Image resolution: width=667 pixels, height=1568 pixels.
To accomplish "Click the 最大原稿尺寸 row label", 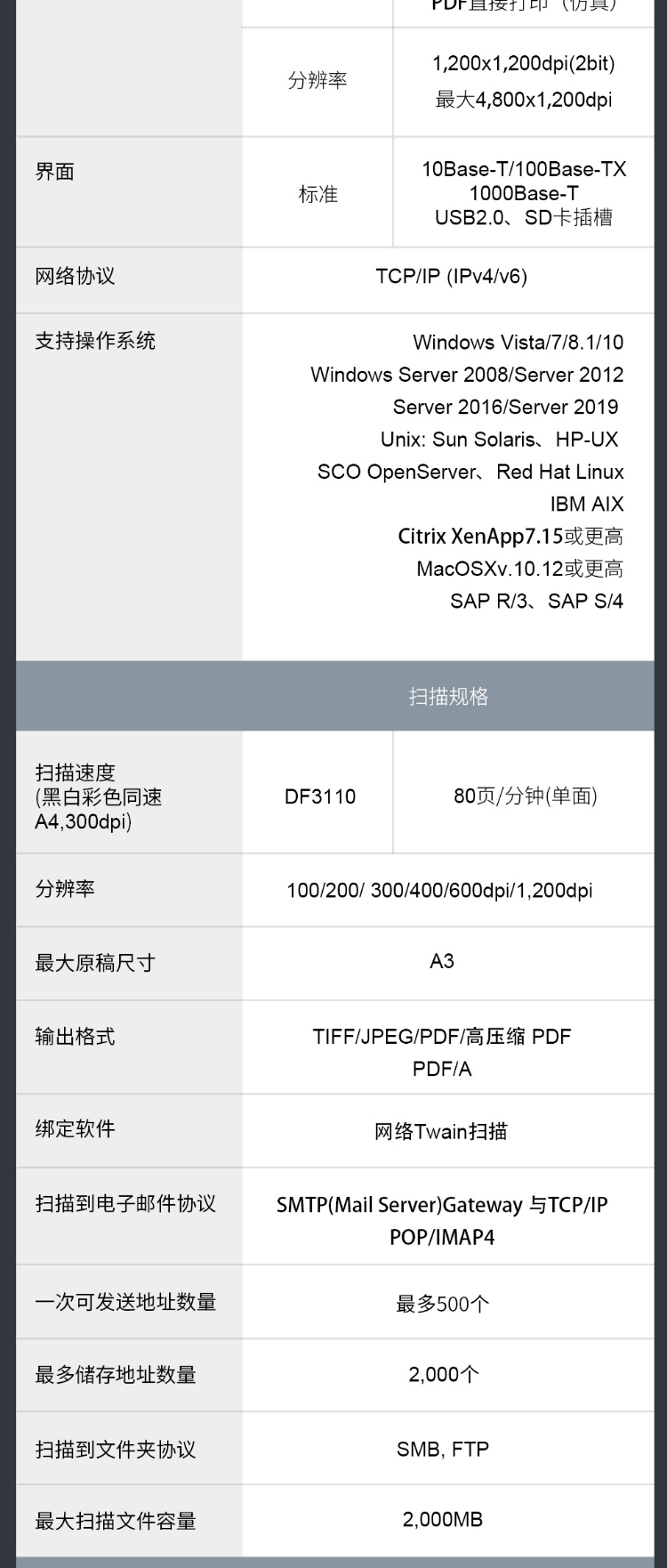I will tap(95, 963).
